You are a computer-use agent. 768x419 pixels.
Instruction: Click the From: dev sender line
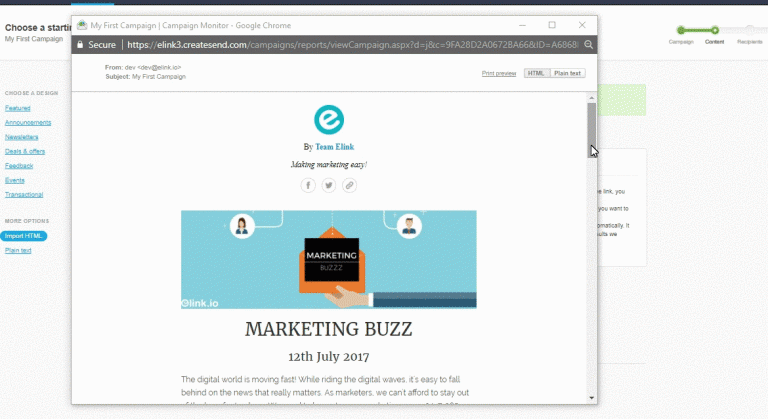pos(143,68)
